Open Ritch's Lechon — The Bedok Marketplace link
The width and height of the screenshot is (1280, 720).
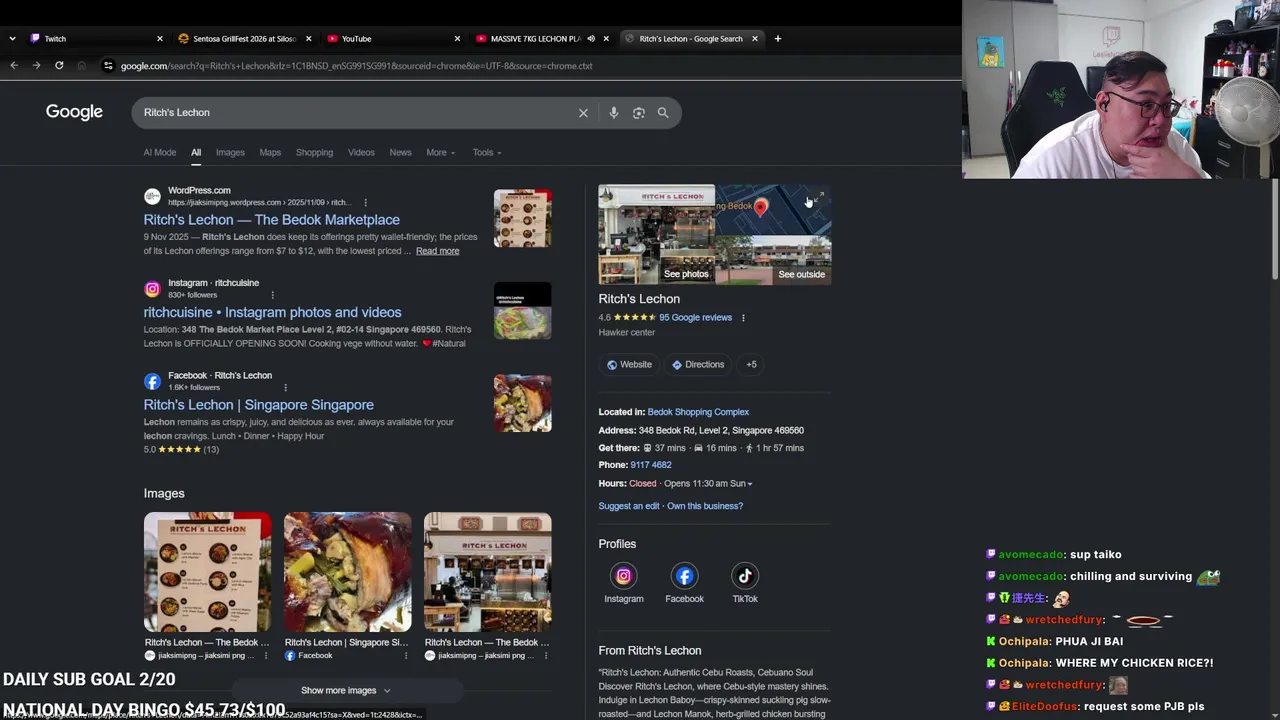271,220
